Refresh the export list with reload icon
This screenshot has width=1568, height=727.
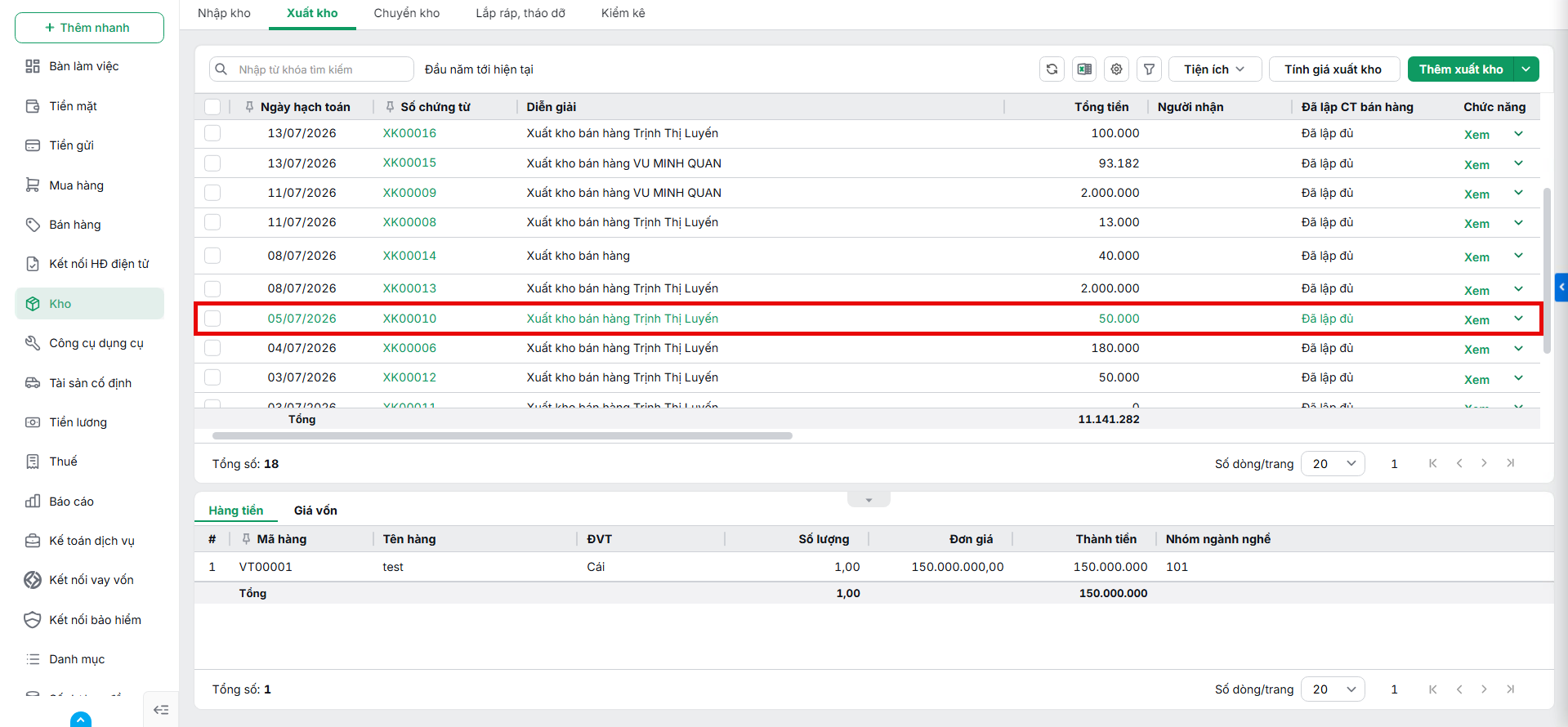1052,69
